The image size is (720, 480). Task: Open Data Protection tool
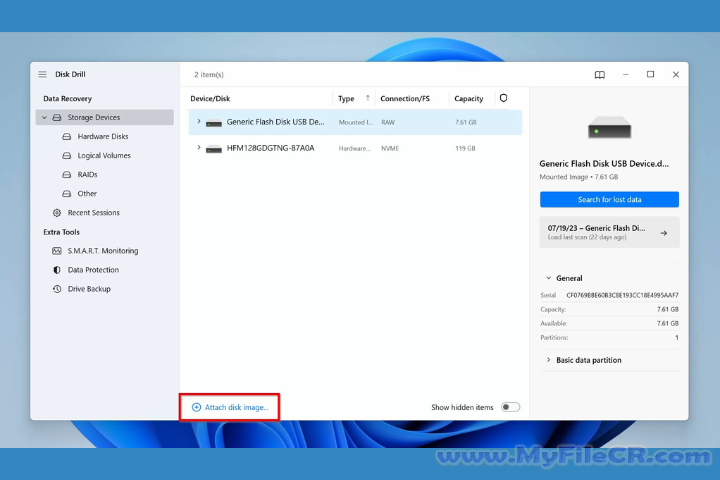[x=93, y=270]
